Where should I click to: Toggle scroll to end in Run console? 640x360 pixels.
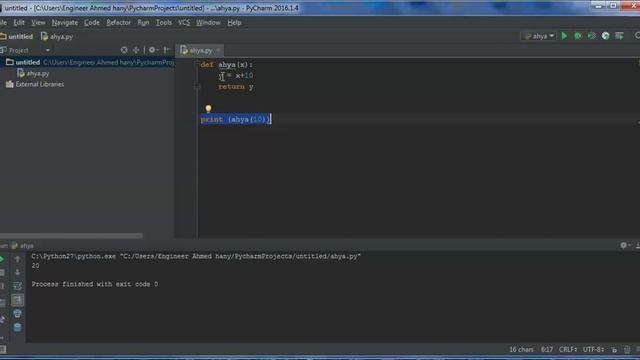(x=17, y=300)
